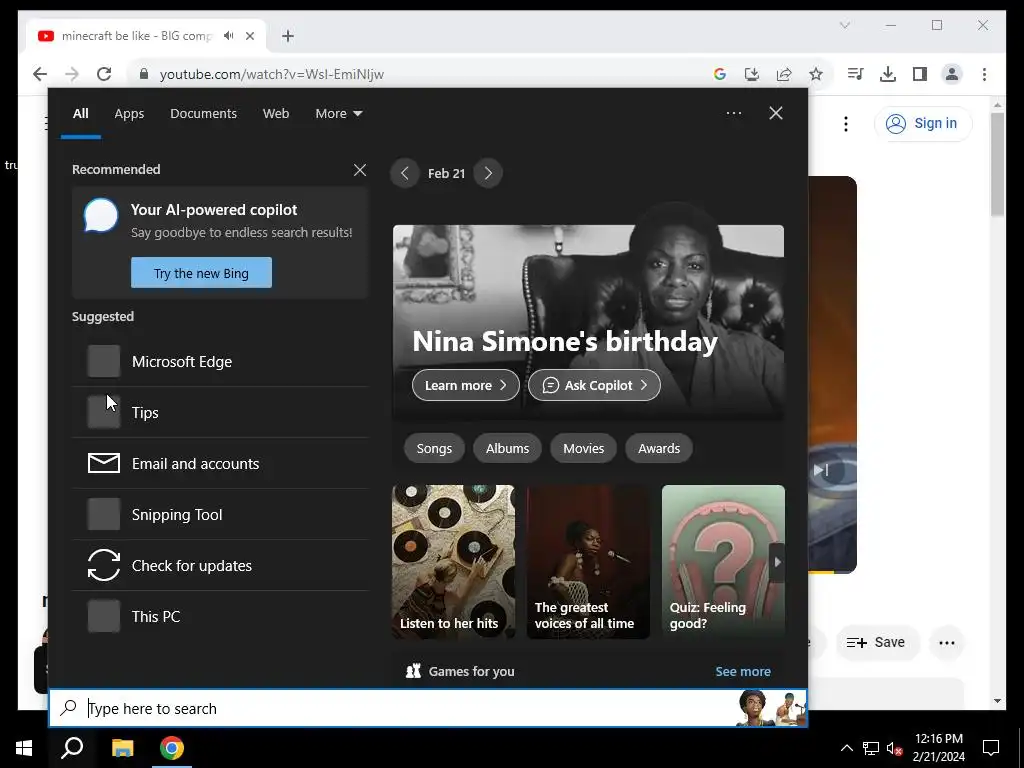
Task: Click the Chrome address bar URL
Action: [x=272, y=74]
